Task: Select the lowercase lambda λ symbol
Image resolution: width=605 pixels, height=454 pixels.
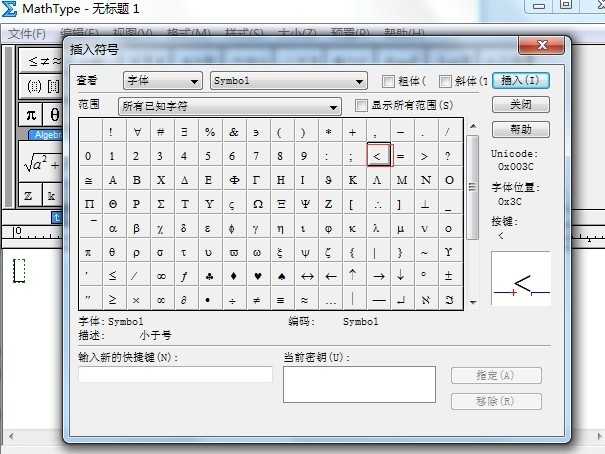Action: [377, 228]
